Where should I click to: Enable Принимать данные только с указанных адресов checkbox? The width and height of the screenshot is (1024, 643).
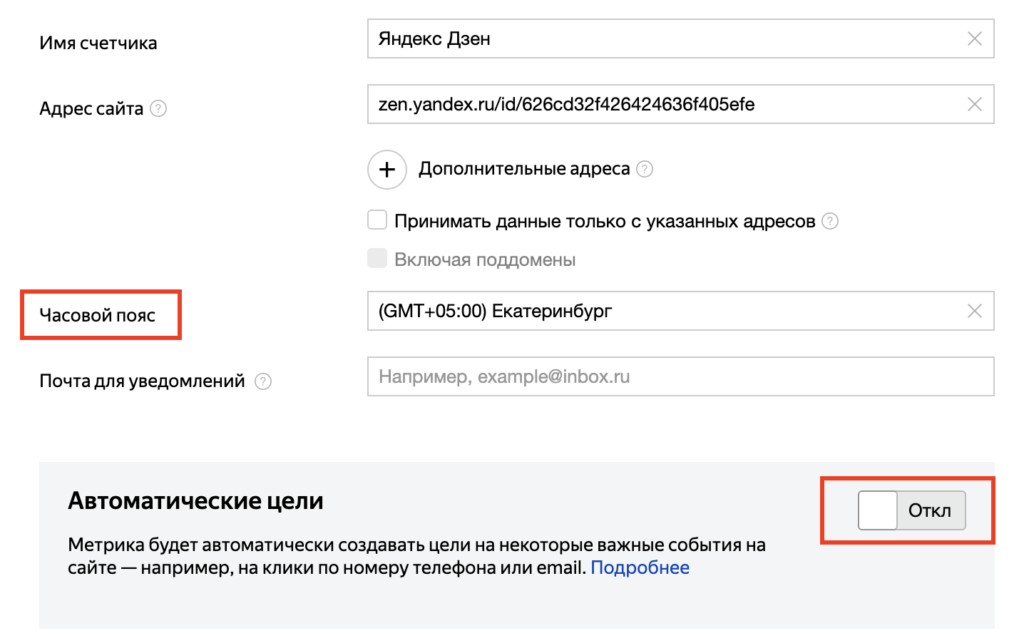pos(377,220)
